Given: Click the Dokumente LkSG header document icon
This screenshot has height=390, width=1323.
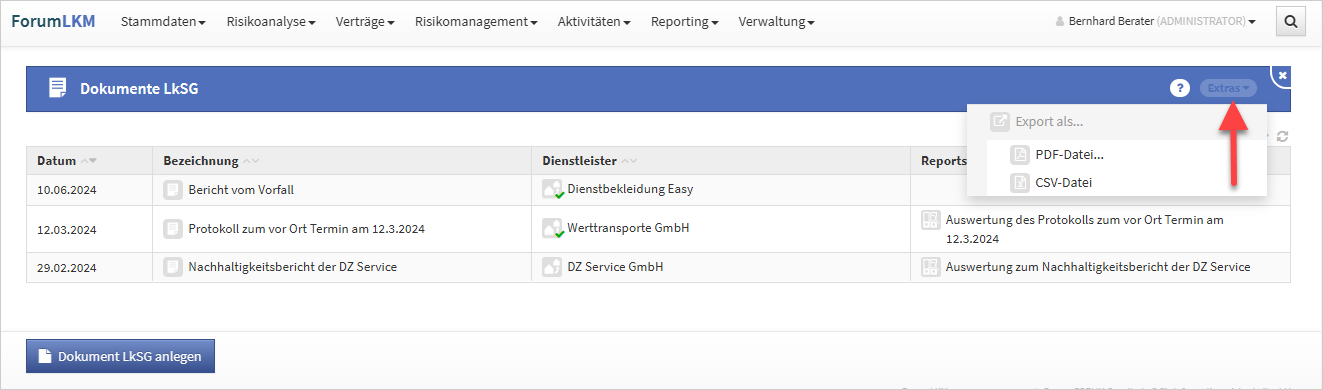Looking at the screenshot, I should click(x=58, y=88).
